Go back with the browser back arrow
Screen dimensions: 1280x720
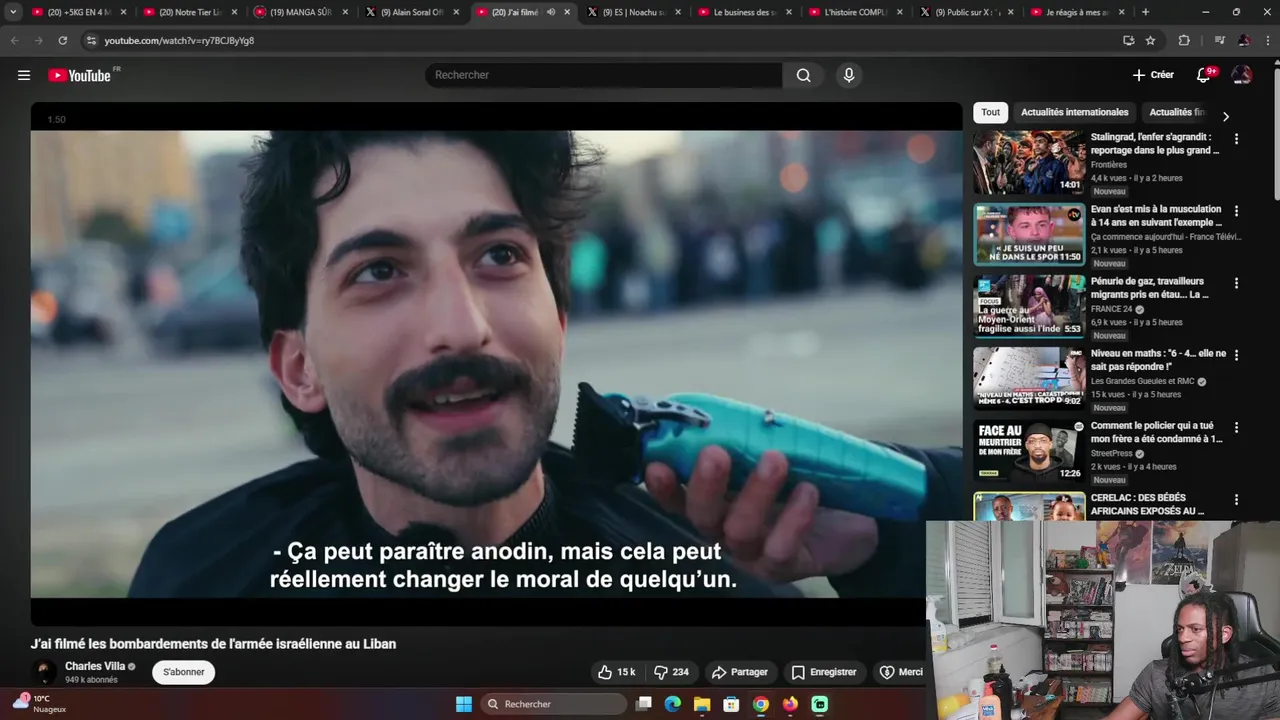(14, 40)
